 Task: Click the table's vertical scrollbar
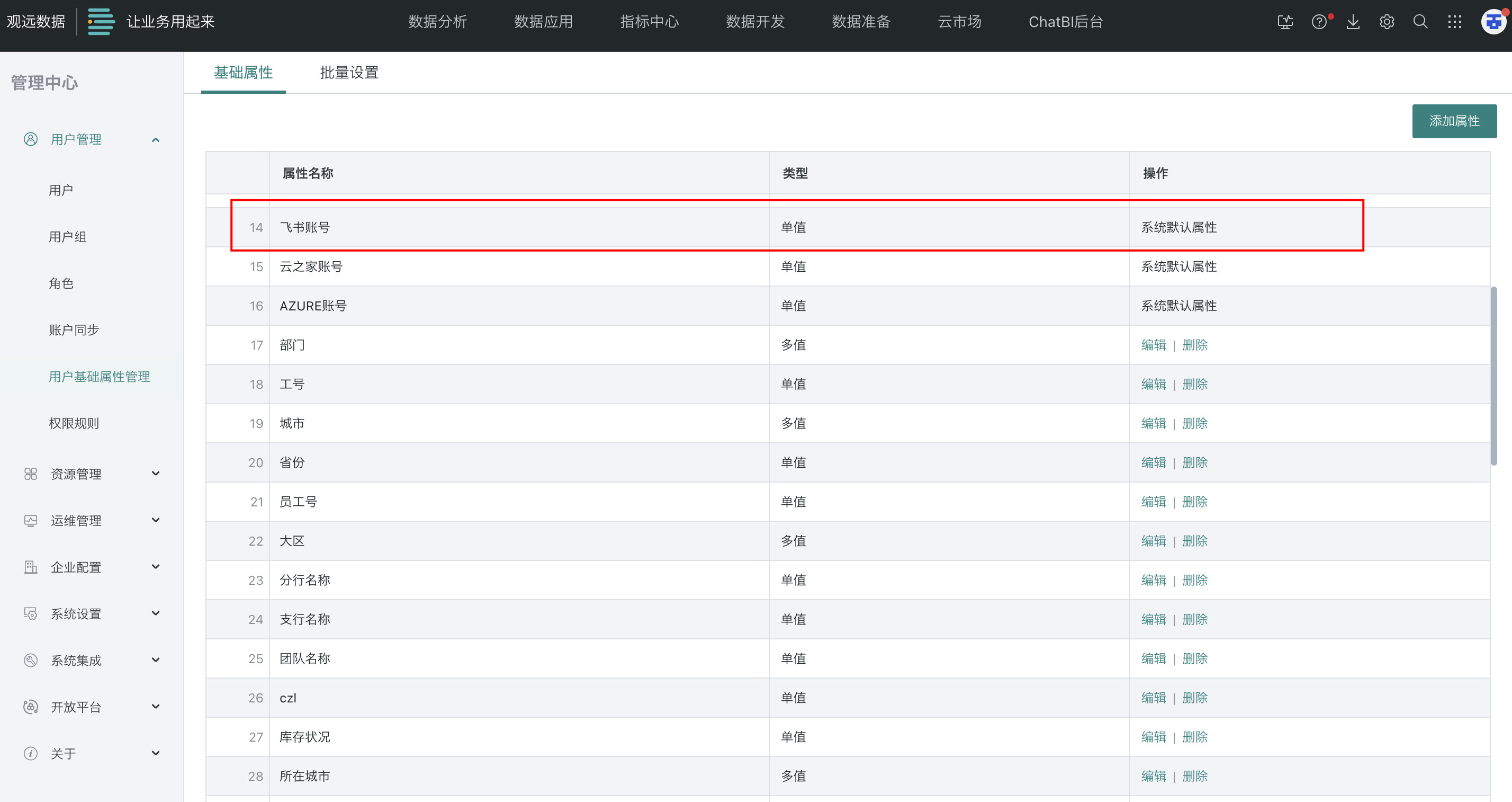click(1494, 376)
